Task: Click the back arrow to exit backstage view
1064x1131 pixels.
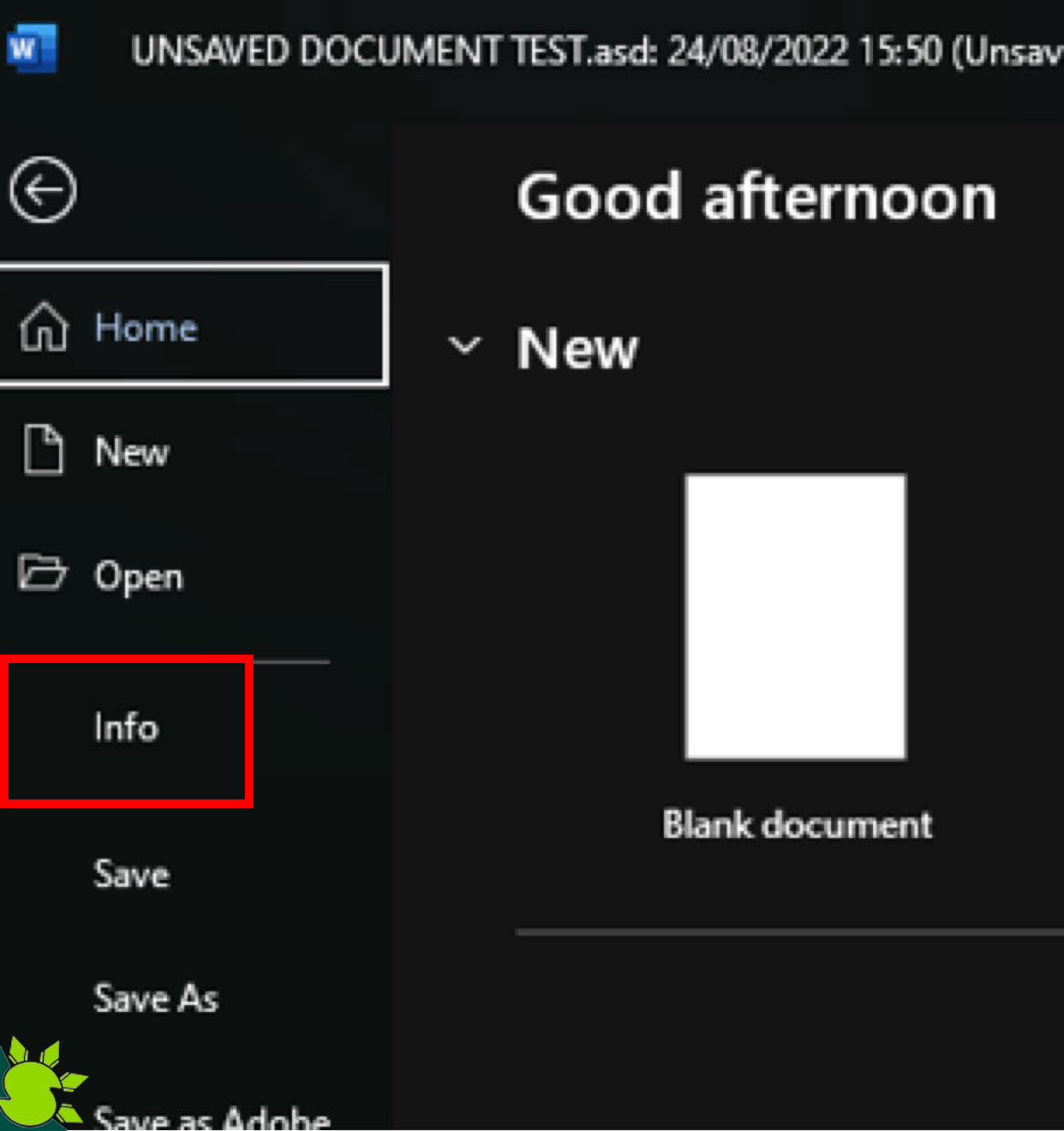Action: [43, 190]
